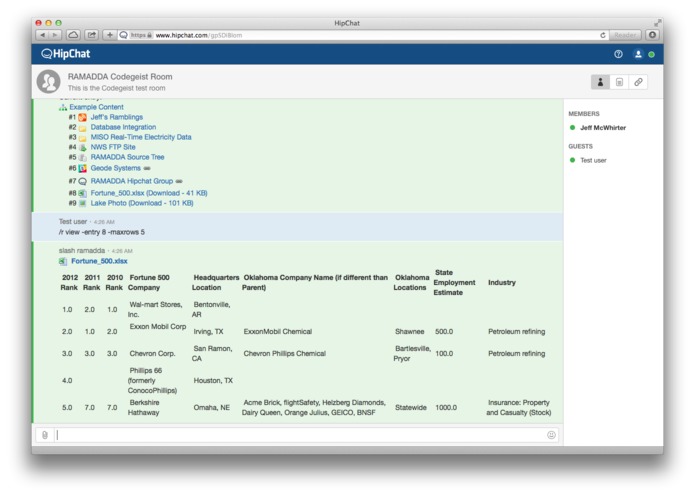Image resolution: width=695 pixels, height=494 pixels.
Task: Open Geode Systems link
Action: coord(115,168)
